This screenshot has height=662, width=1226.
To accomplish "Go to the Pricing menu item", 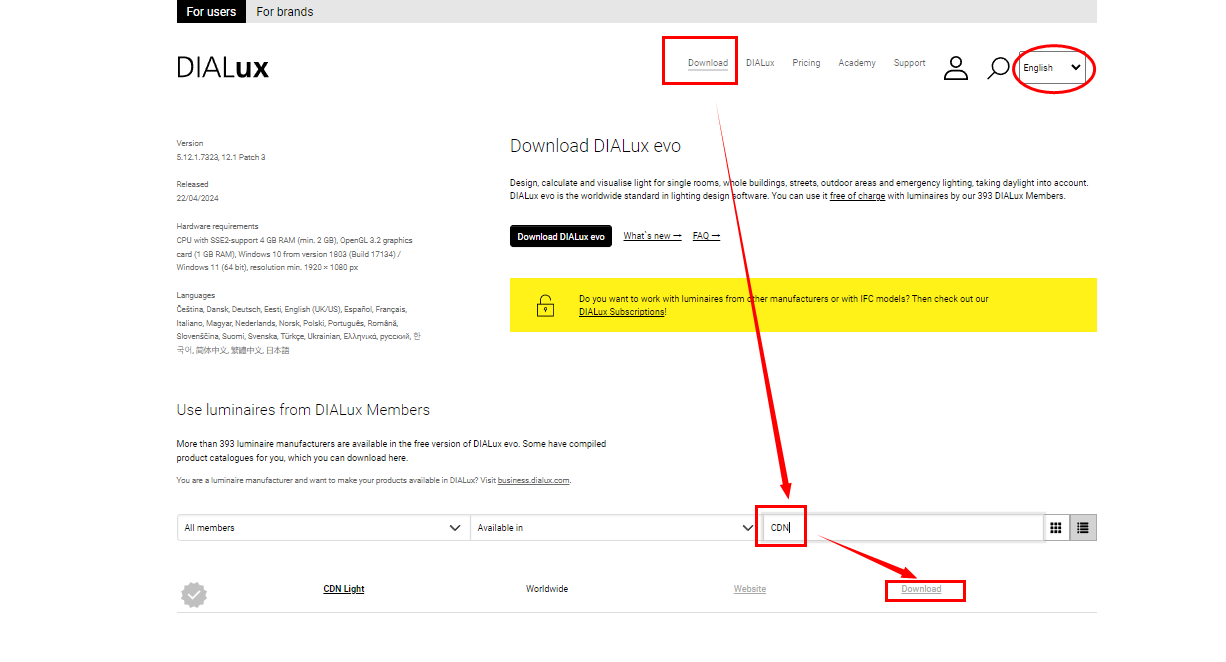I will click(806, 63).
